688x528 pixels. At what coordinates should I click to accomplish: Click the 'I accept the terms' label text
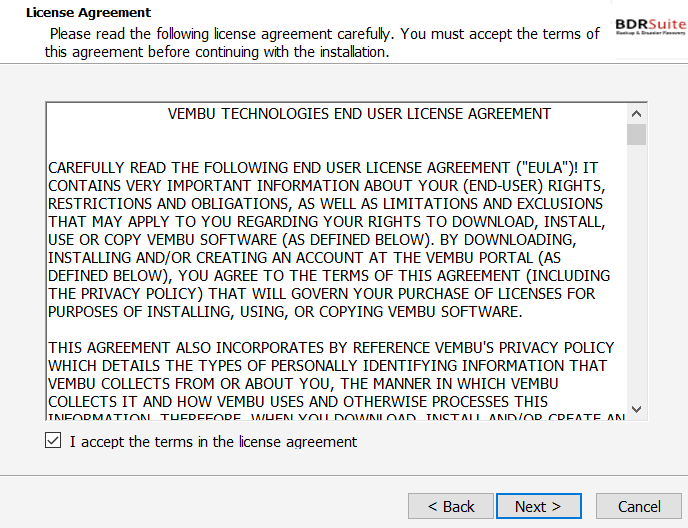213,442
